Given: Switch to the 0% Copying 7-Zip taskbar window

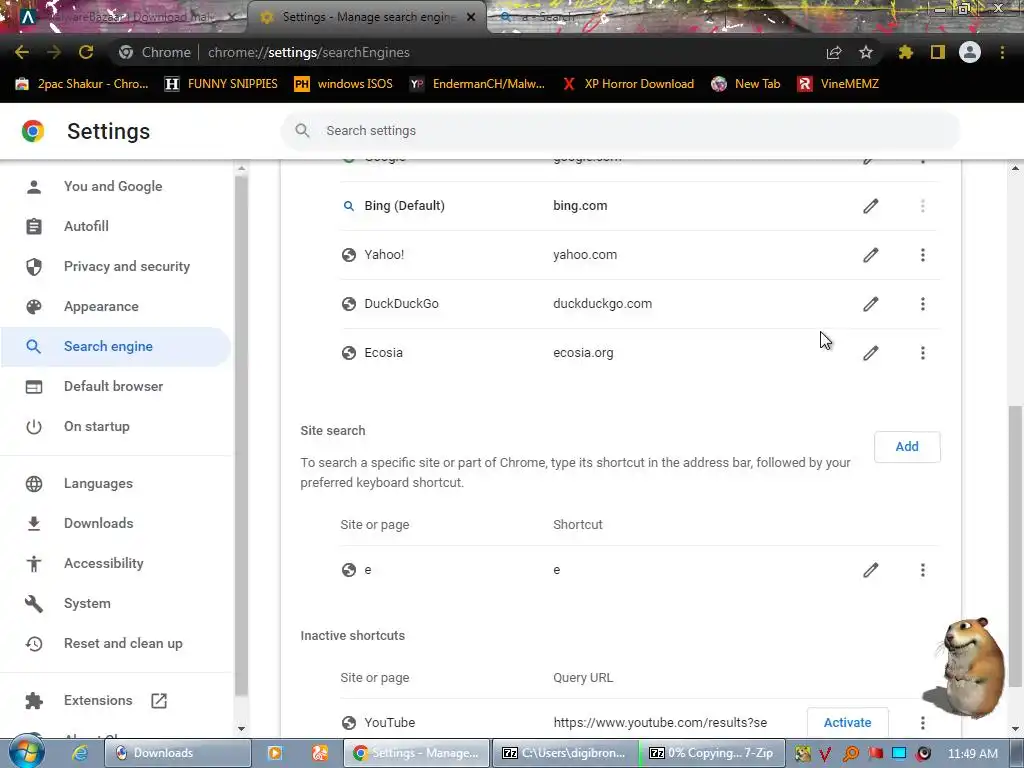Looking at the screenshot, I should click(711, 753).
